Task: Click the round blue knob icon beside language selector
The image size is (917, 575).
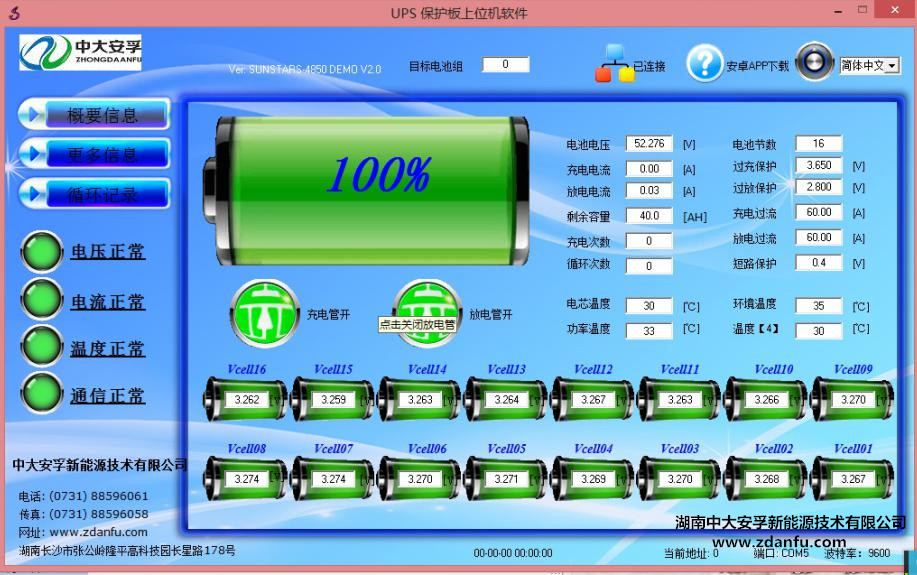Action: (x=815, y=62)
